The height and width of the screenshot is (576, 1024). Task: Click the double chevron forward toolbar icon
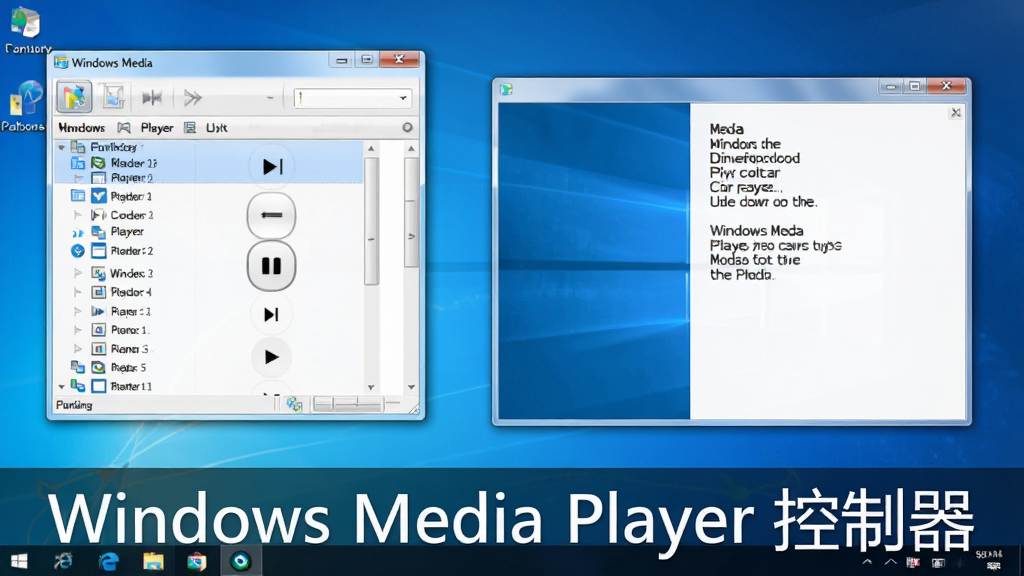click(193, 98)
